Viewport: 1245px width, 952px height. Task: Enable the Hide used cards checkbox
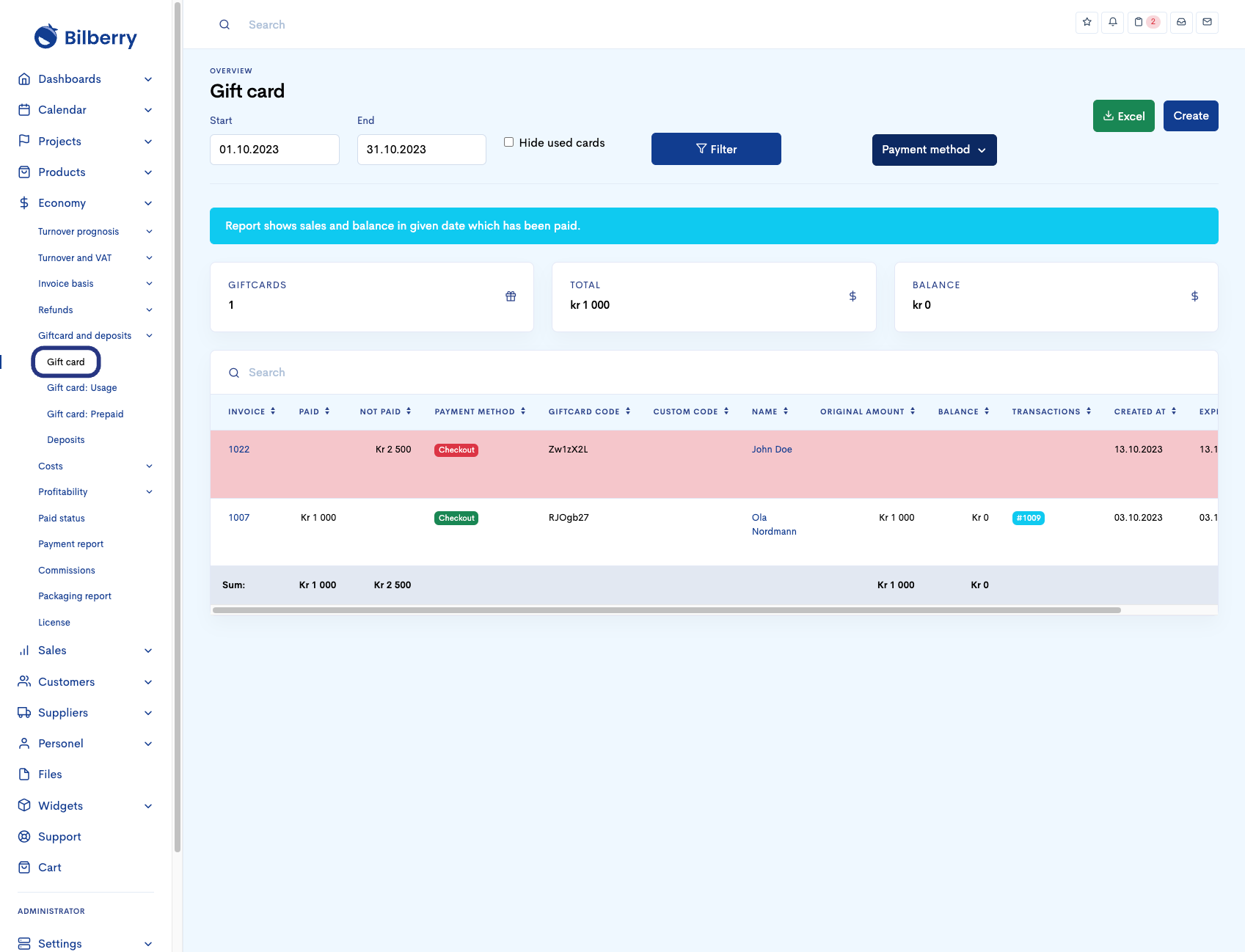pyautogui.click(x=508, y=142)
